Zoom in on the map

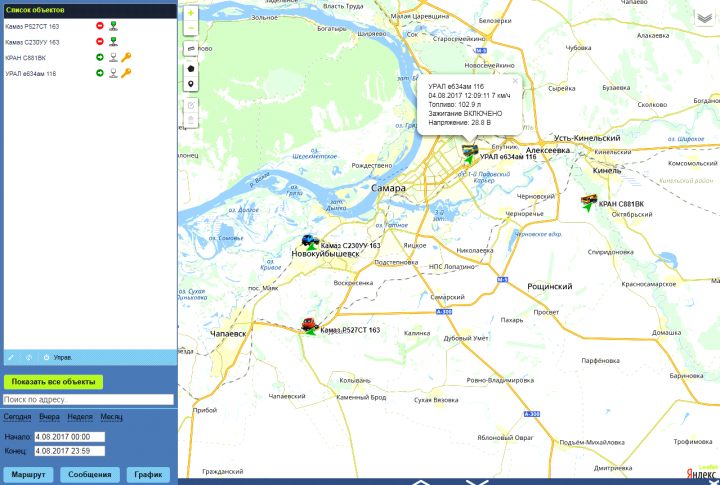click(191, 13)
